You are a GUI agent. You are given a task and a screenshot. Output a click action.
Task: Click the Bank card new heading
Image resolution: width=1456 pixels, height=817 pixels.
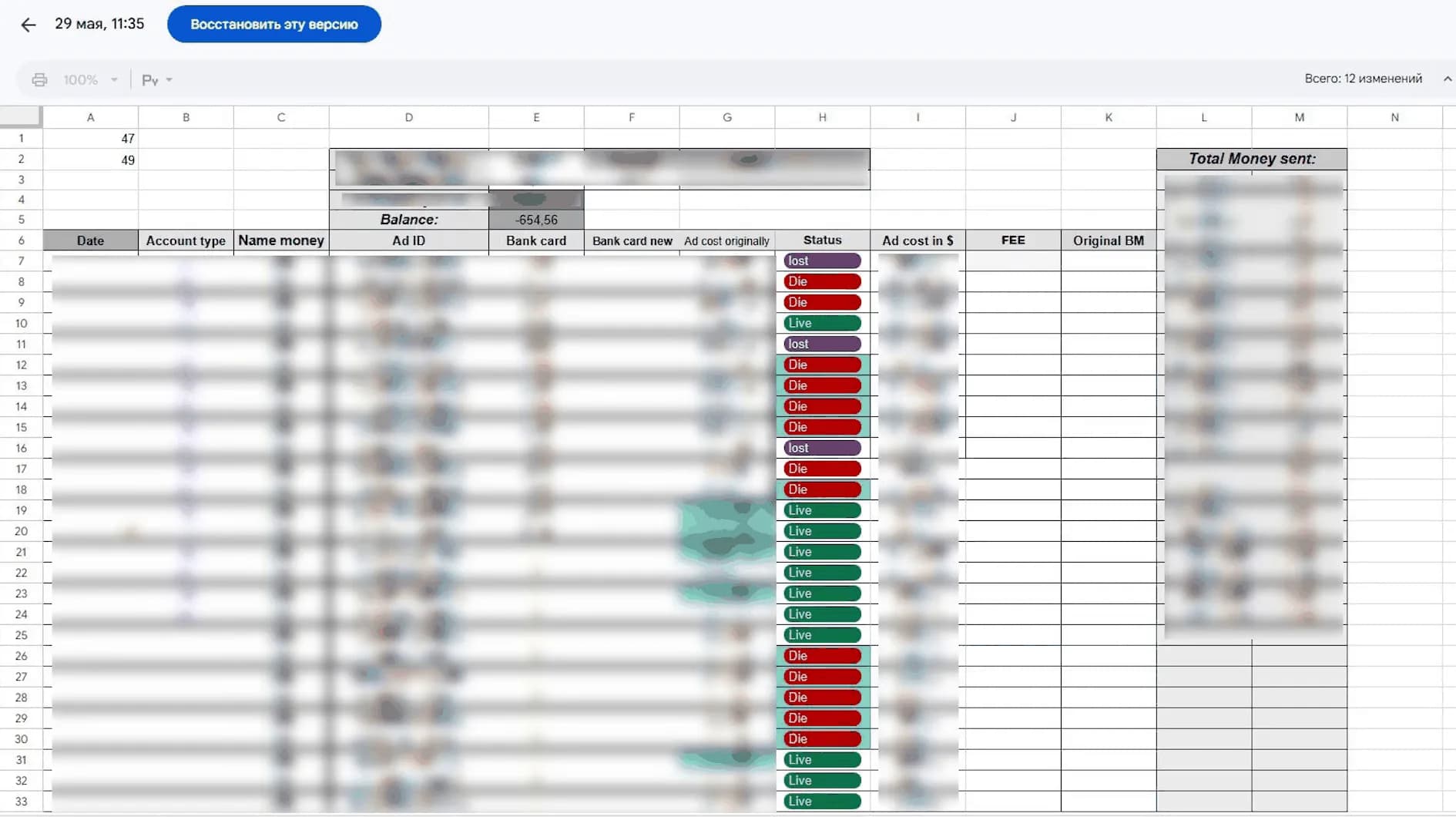pos(632,240)
